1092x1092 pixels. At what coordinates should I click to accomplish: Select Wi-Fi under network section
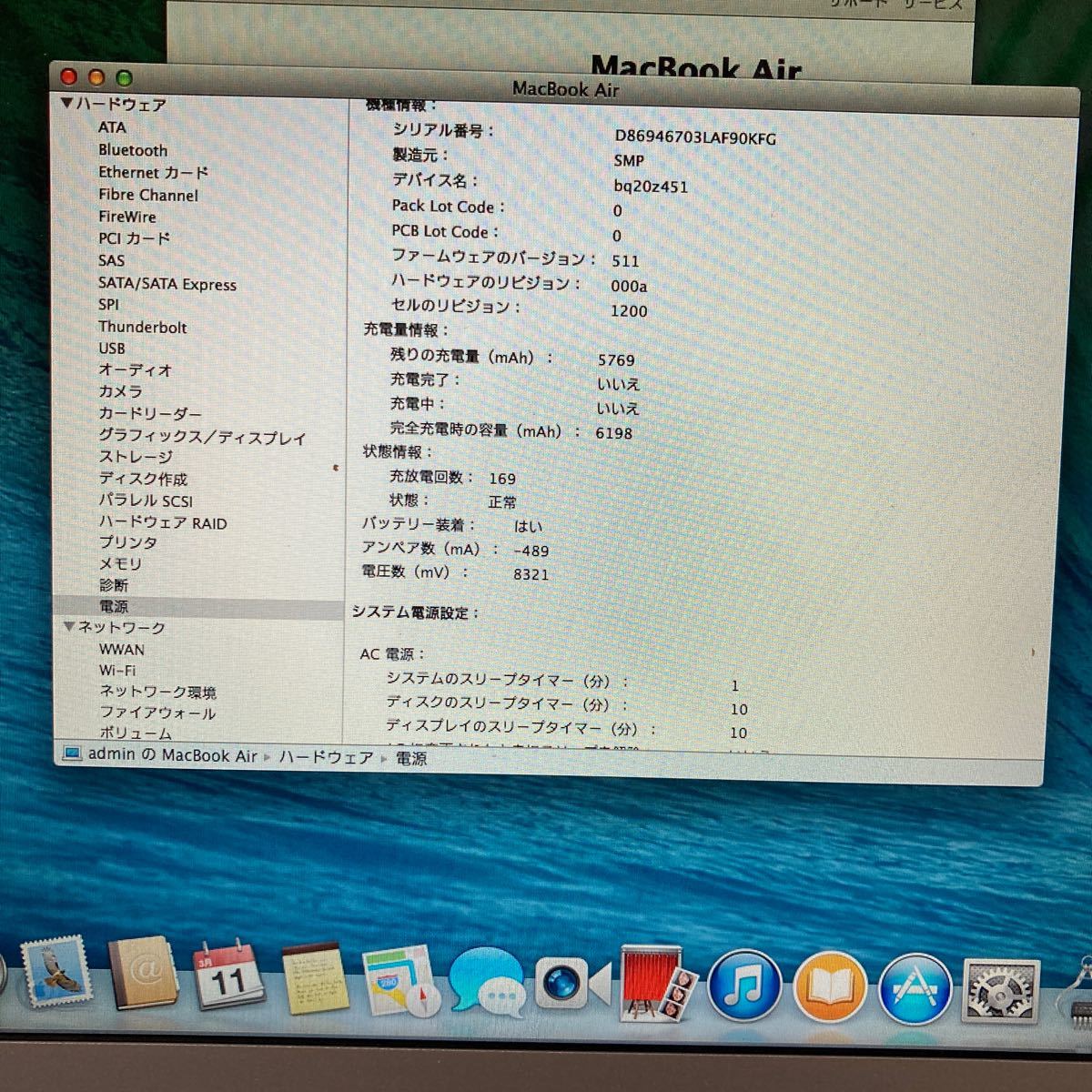116,671
